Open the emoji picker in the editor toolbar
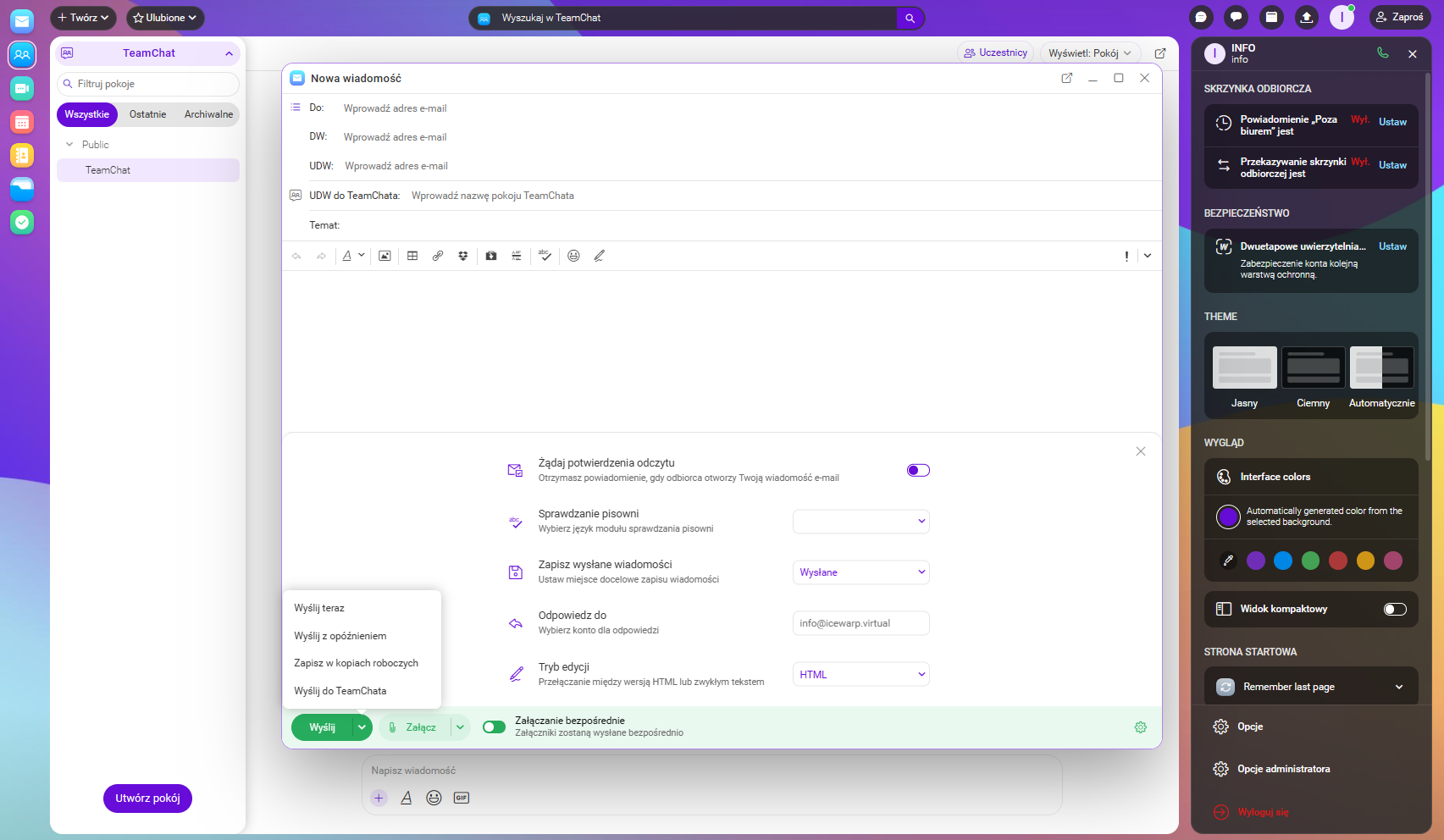 pyautogui.click(x=573, y=256)
